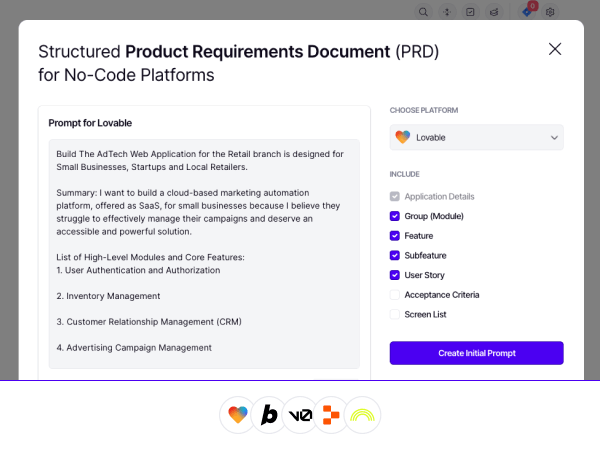Click the v0 logo icon
This screenshot has height=450, width=600.
300,415
